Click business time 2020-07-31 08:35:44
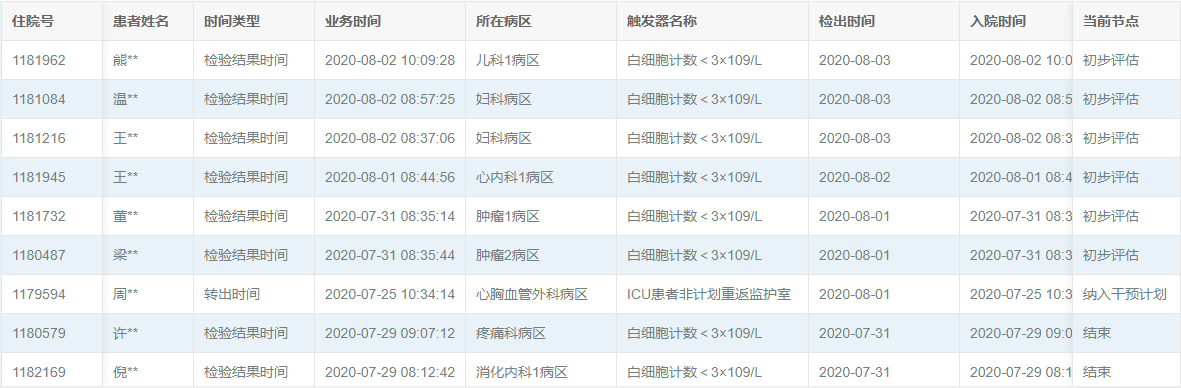This screenshot has height=388, width=1181. (389, 255)
